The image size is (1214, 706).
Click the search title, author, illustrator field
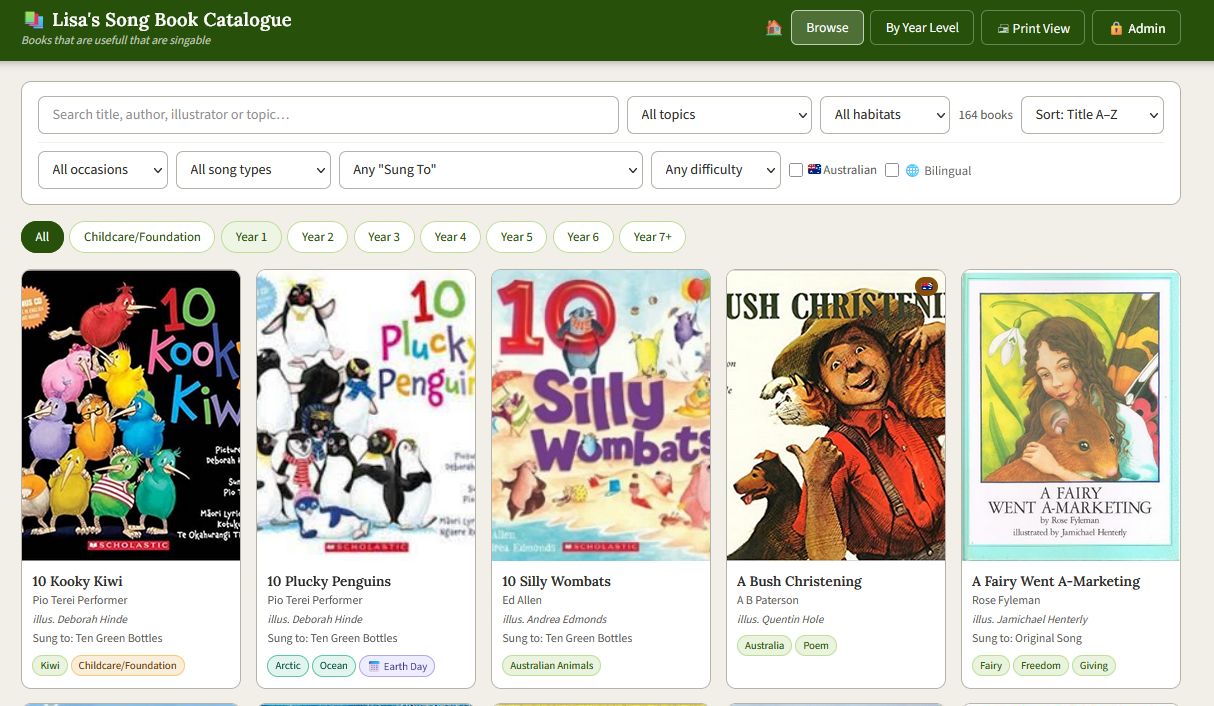click(x=328, y=115)
